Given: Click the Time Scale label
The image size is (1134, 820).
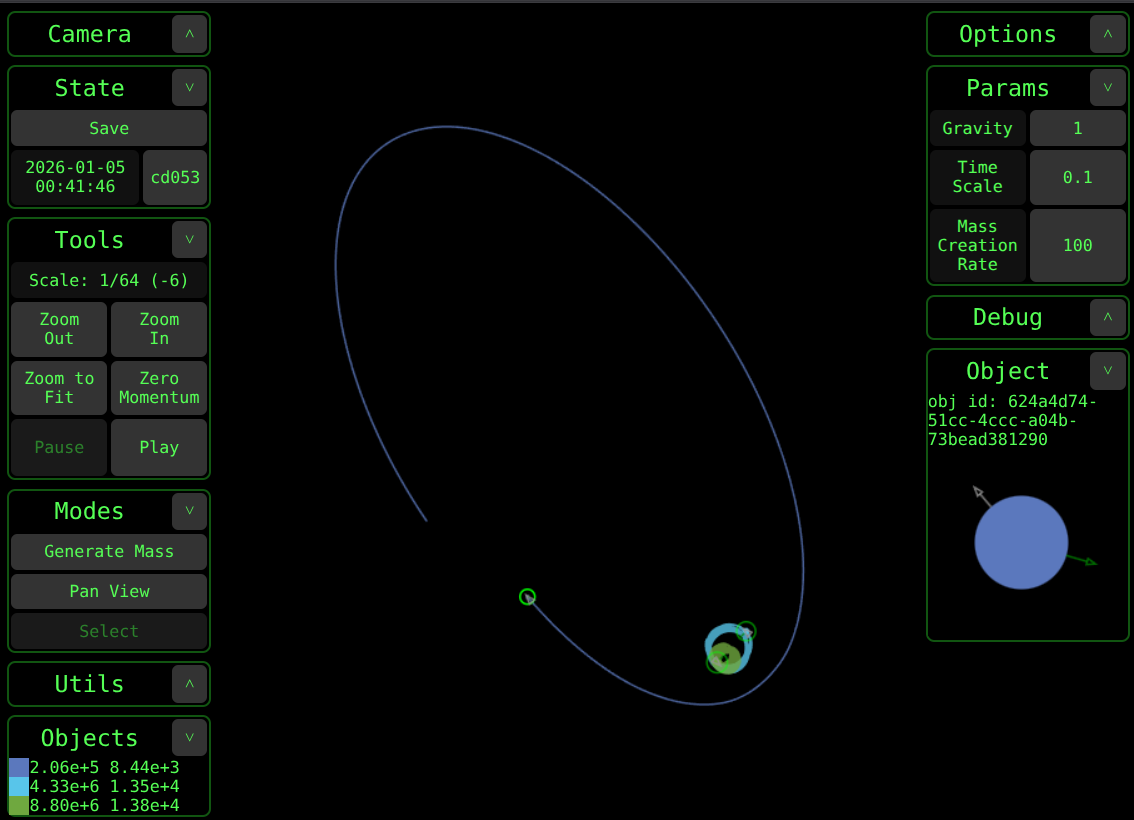Looking at the screenshot, I should coord(977,177).
